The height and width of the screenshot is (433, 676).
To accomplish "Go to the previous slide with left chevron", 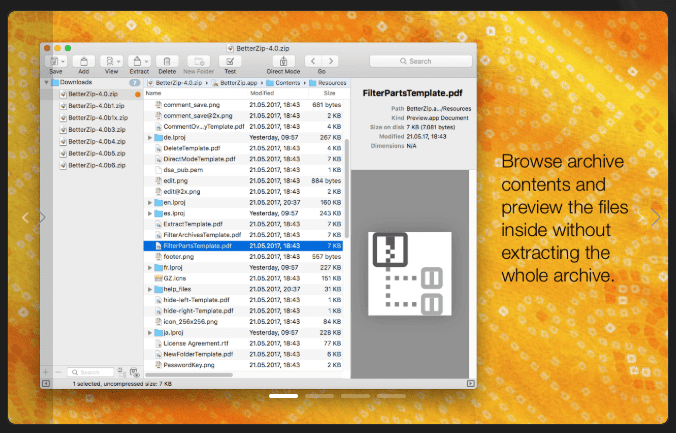I will [x=25, y=217].
